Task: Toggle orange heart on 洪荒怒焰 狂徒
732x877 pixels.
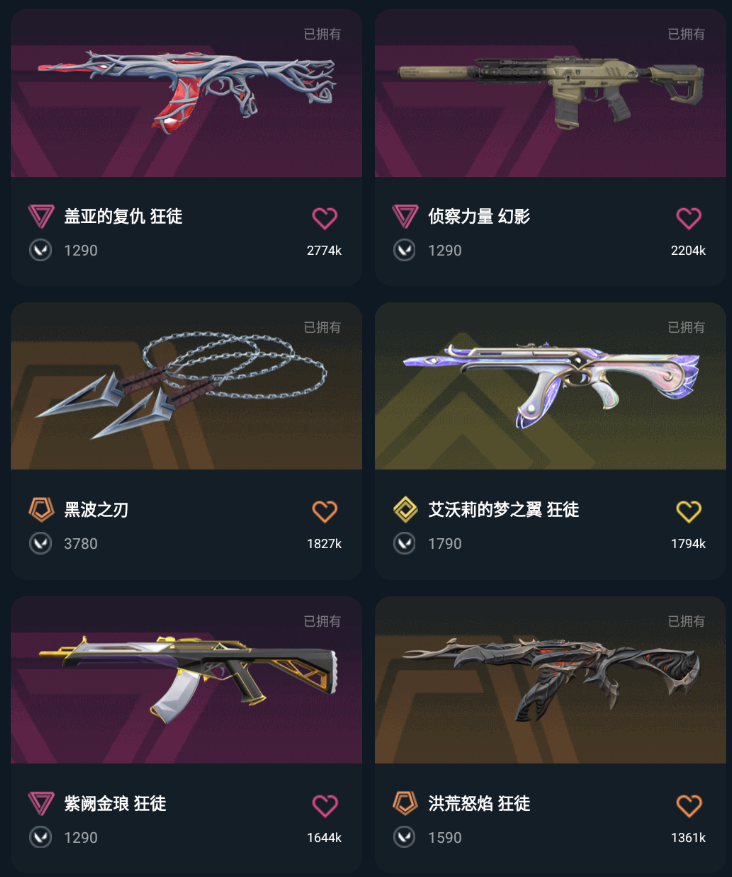Action: coord(688,806)
